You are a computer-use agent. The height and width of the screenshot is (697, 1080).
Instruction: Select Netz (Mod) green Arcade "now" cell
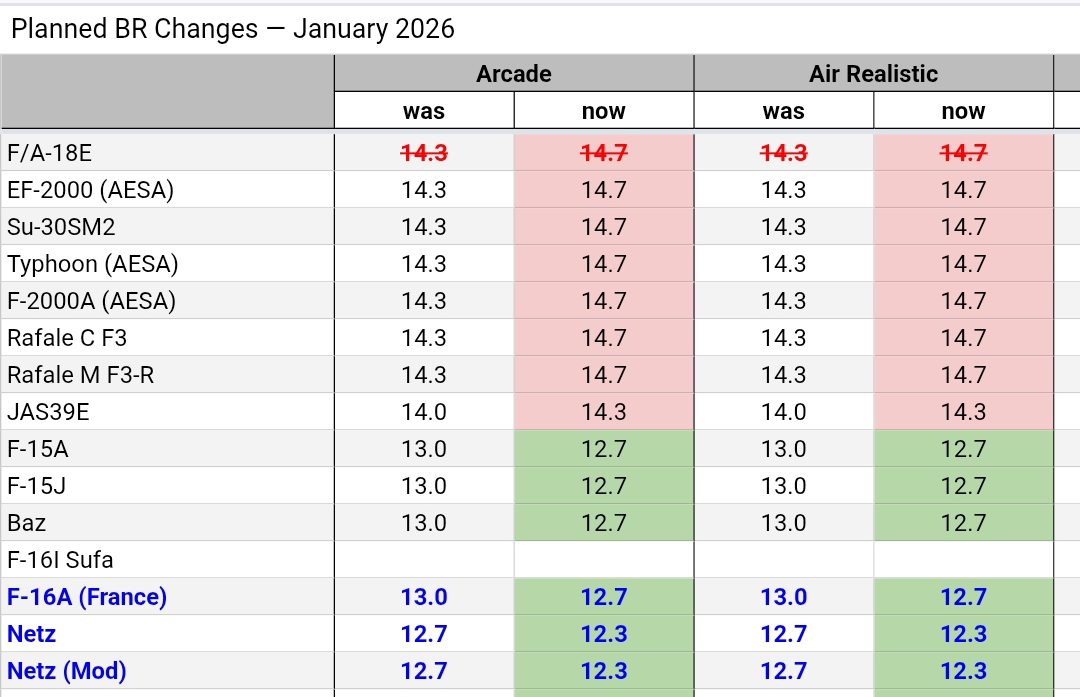click(x=604, y=671)
